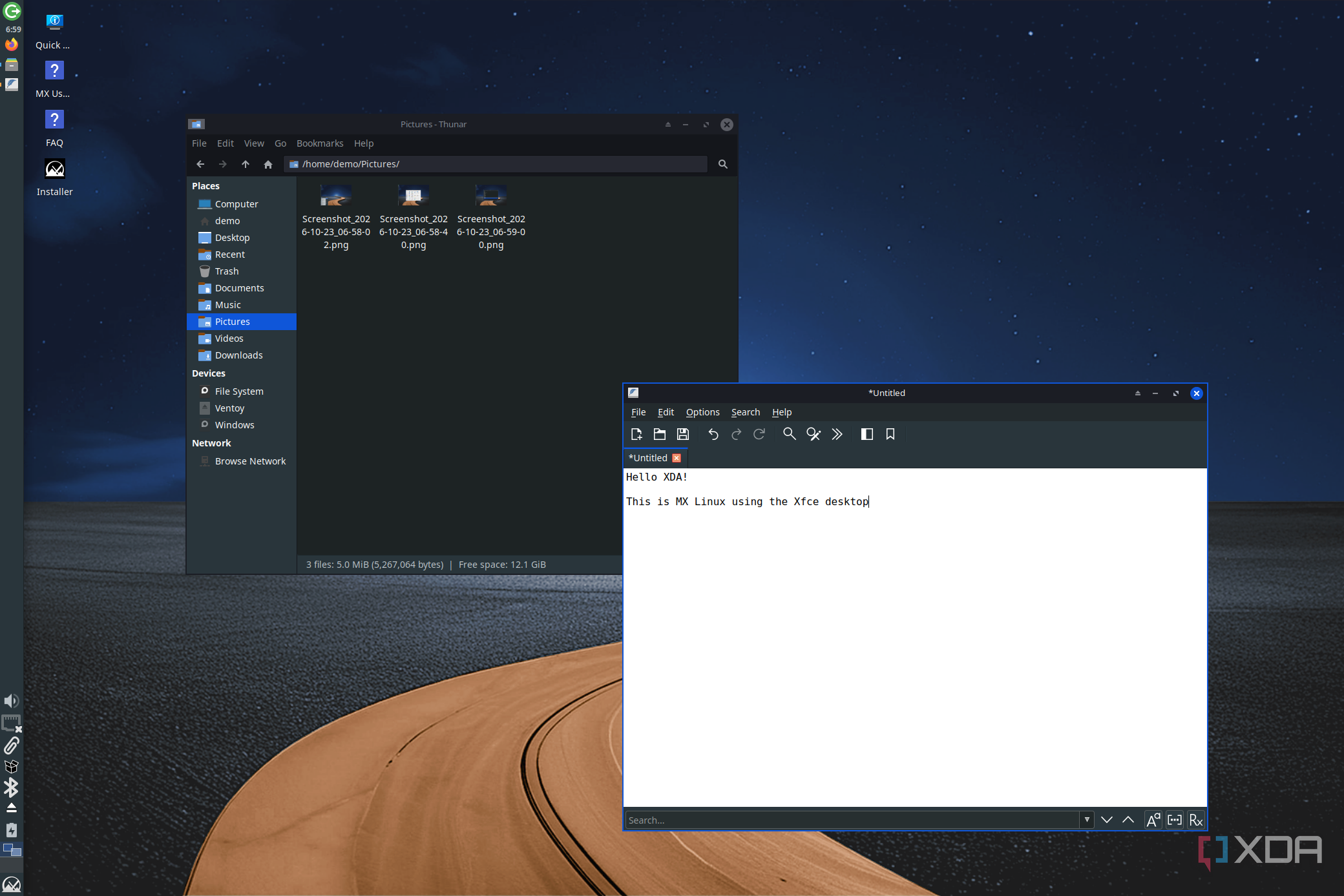
Task: Click the Bluetooth panel icon
Action: [12, 787]
